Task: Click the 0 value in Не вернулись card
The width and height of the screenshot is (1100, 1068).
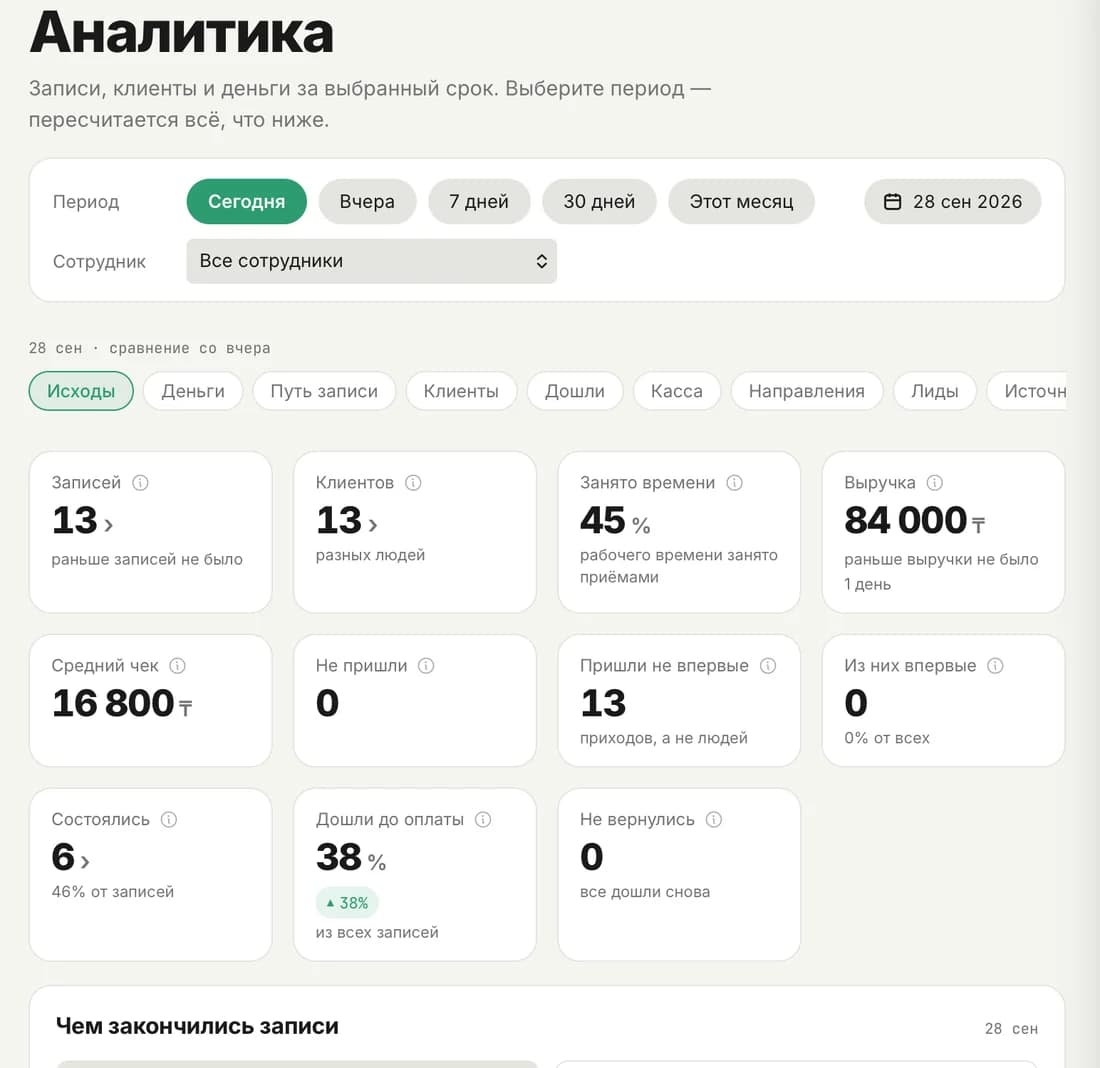Action: point(591,857)
